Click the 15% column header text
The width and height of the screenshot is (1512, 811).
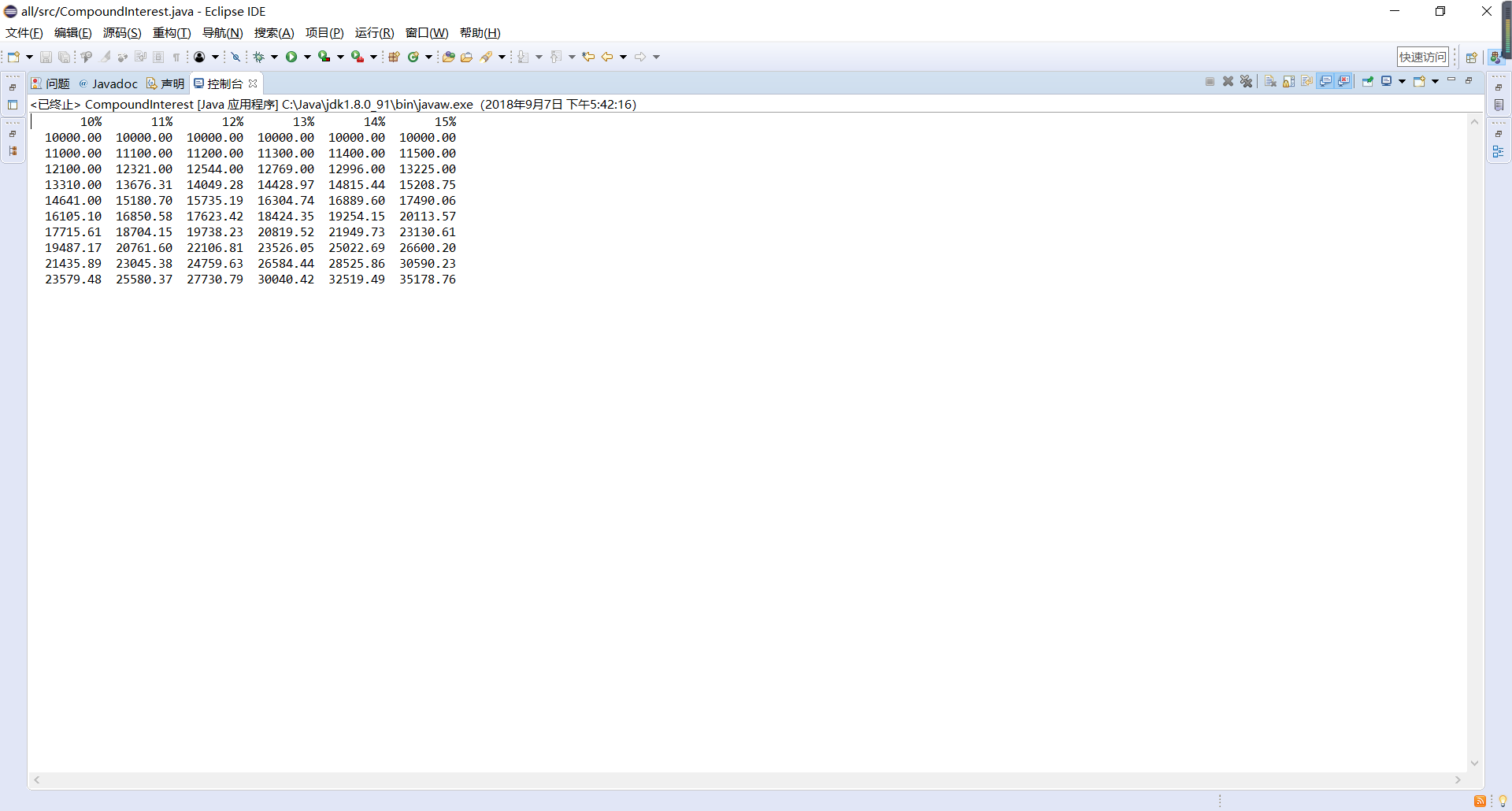(446, 121)
